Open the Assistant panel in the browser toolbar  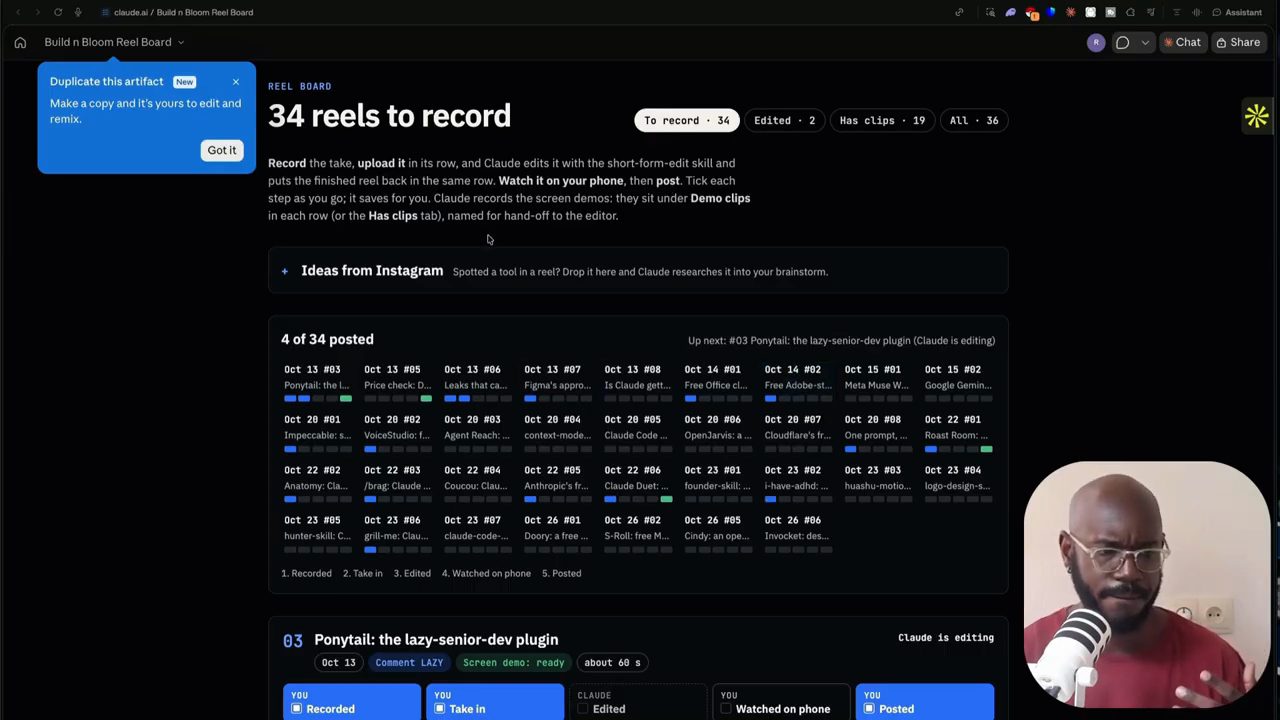click(1237, 12)
